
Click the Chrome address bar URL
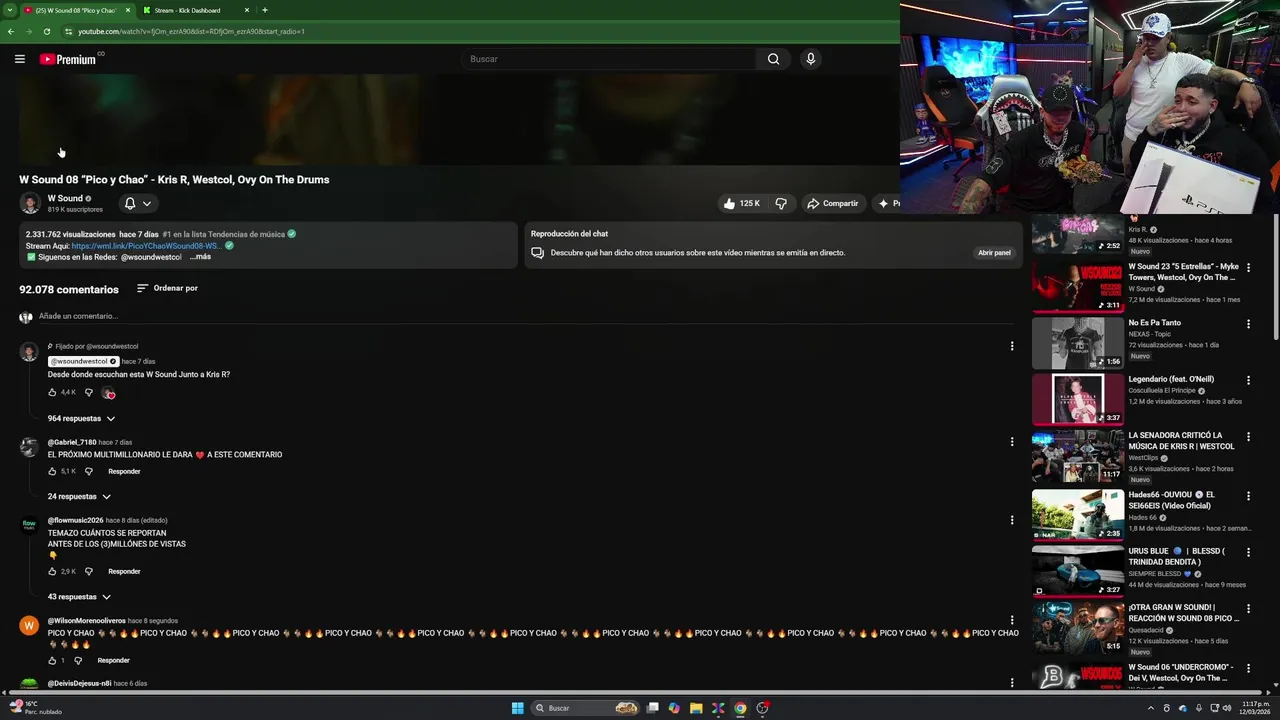(191, 31)
